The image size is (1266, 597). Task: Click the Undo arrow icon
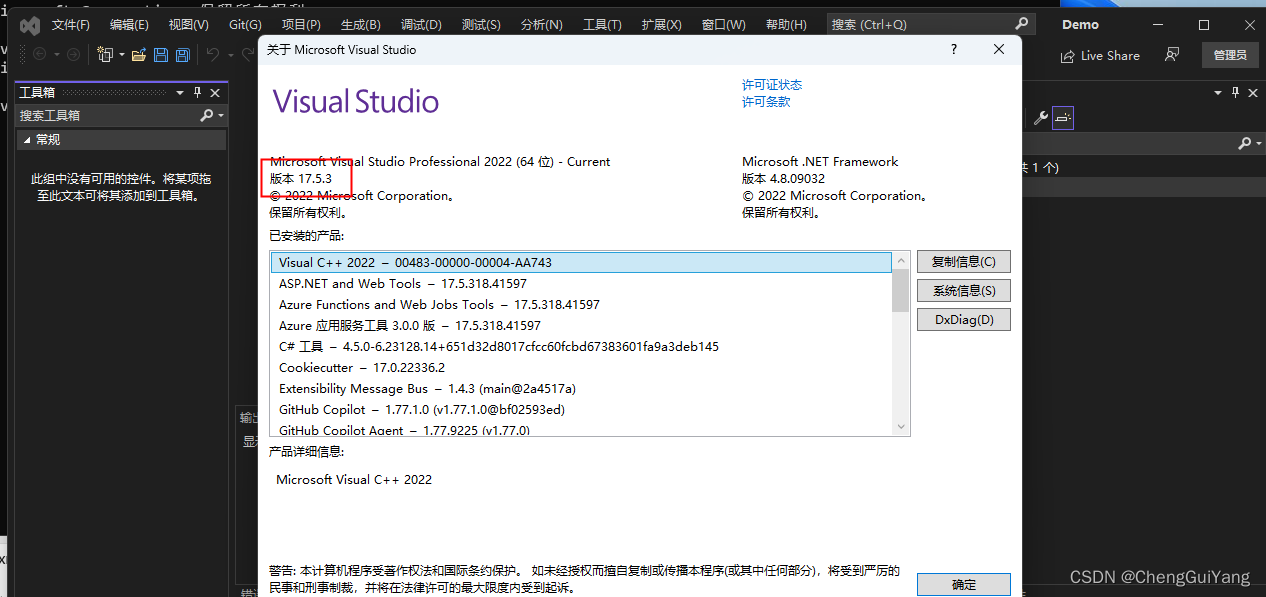[x=213, y=55]
